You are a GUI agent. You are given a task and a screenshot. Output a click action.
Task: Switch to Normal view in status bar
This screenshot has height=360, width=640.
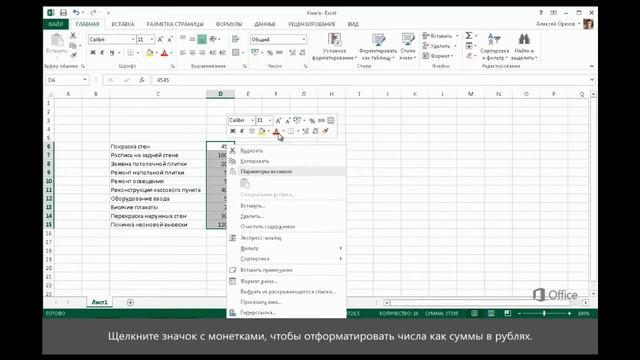(x=474, y=313)
